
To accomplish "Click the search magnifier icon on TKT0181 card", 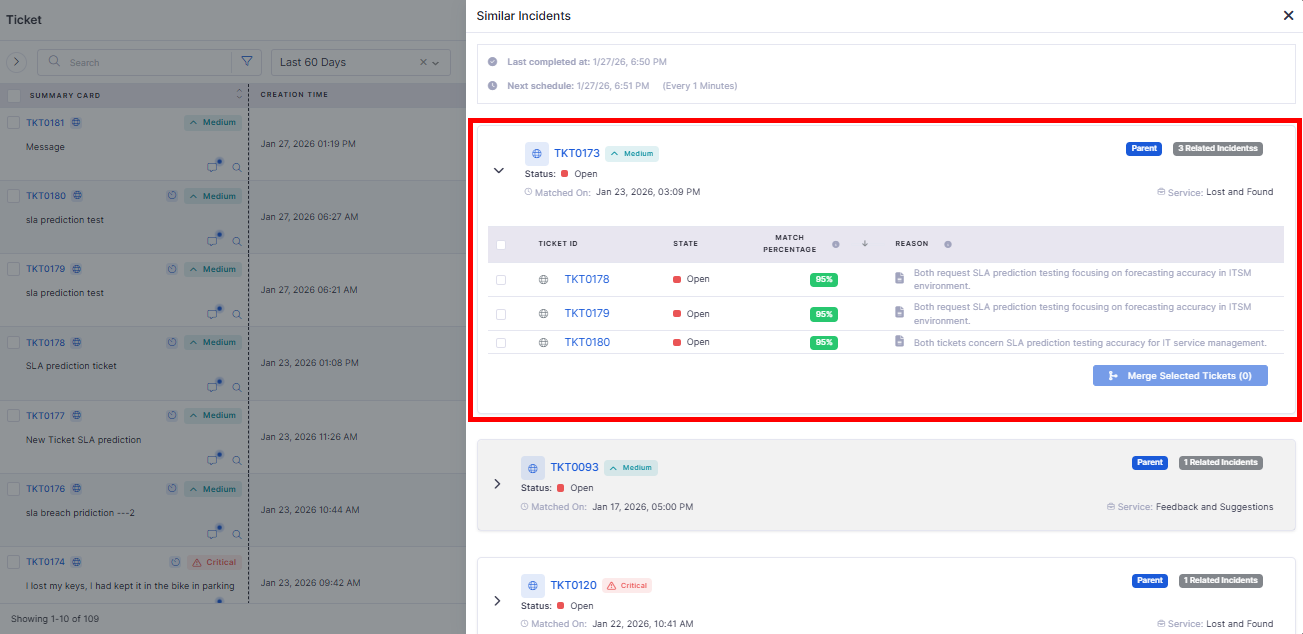I will (237, 168).
